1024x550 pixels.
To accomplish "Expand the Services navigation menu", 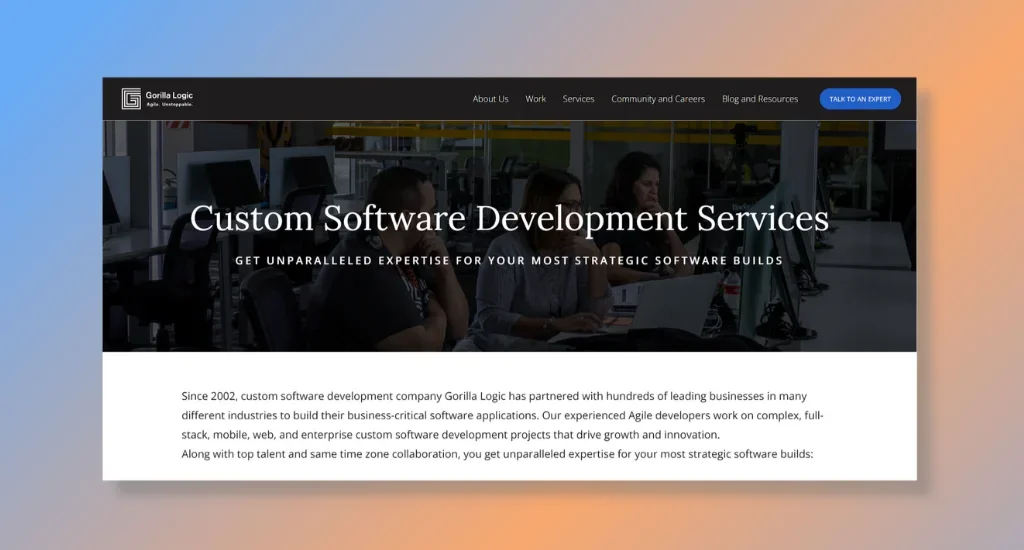I will (578, 99).
